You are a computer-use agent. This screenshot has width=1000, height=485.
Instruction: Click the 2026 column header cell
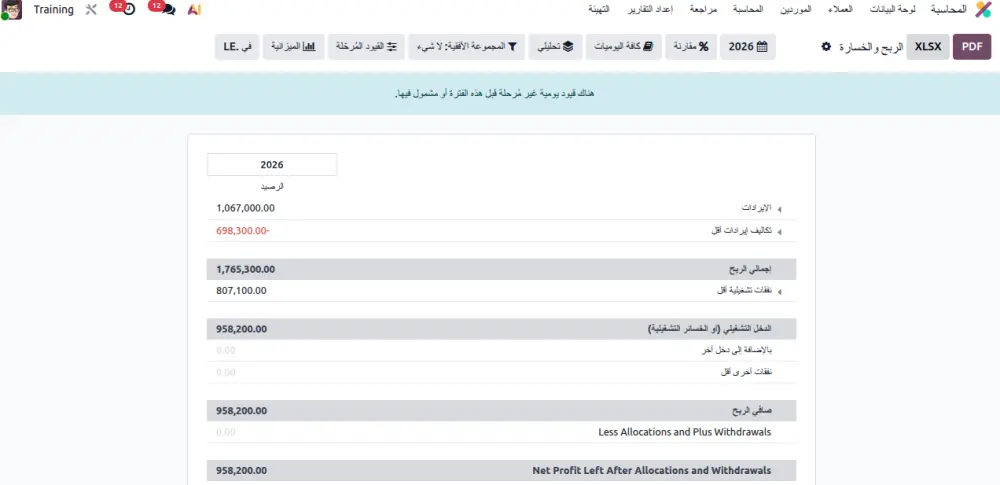(272, 165)
